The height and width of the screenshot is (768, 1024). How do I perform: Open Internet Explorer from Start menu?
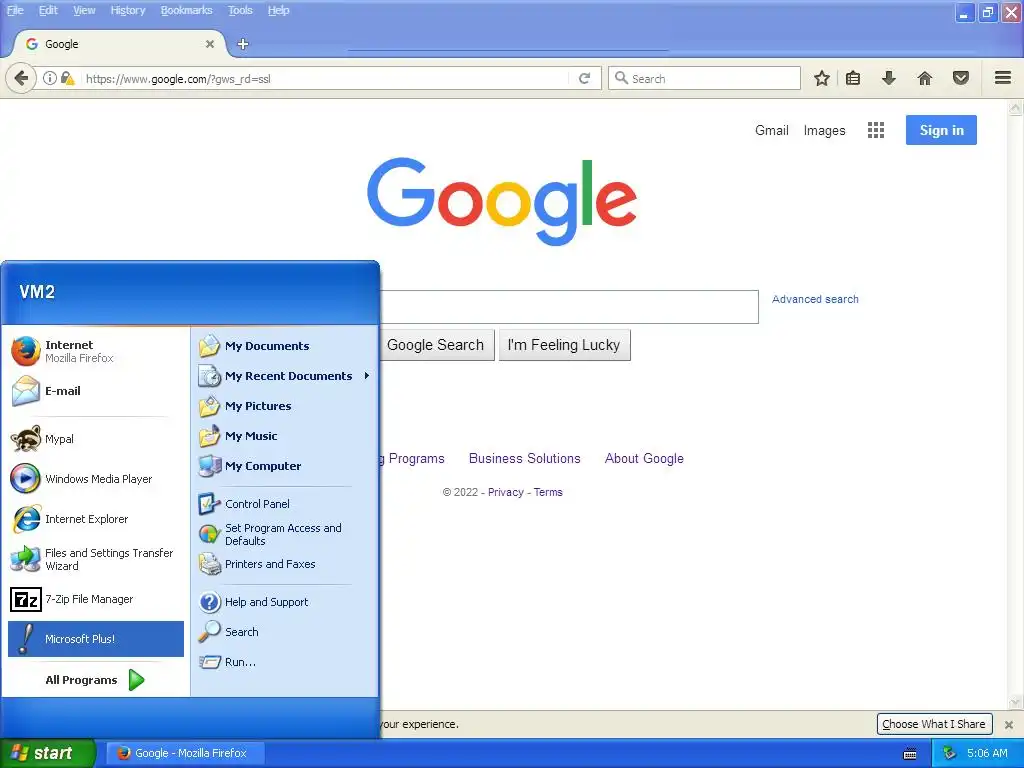point(95,519)
